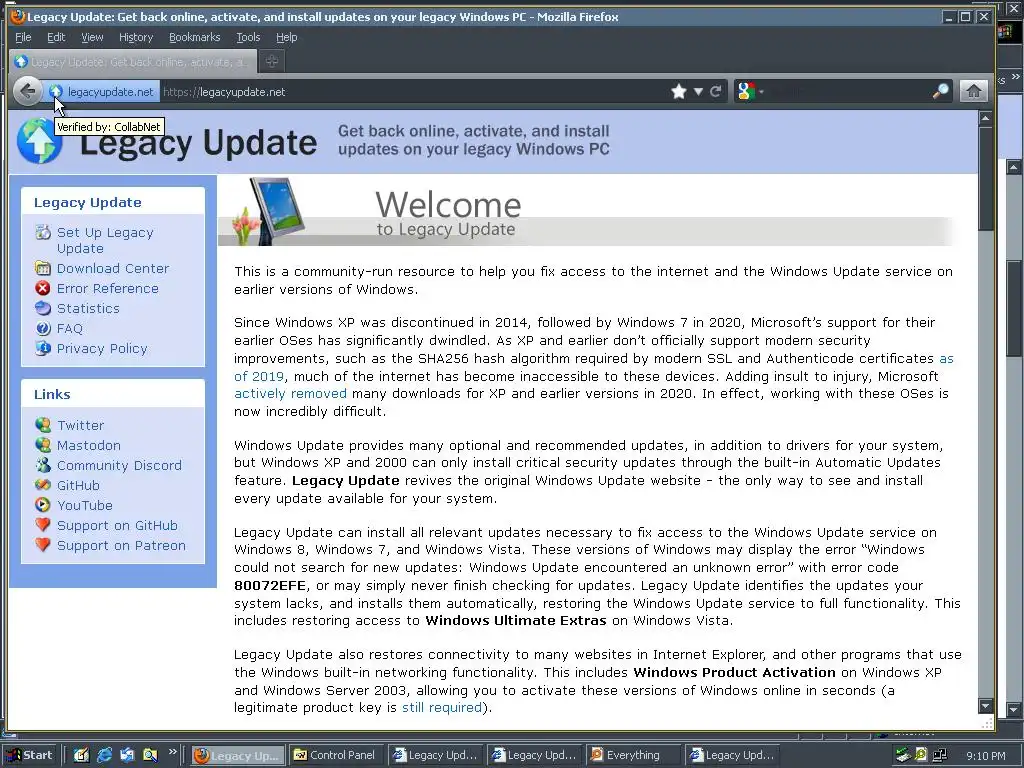1024x768 pixels.
Task: Click the YouTube media player icon
Action: point(43,505)
